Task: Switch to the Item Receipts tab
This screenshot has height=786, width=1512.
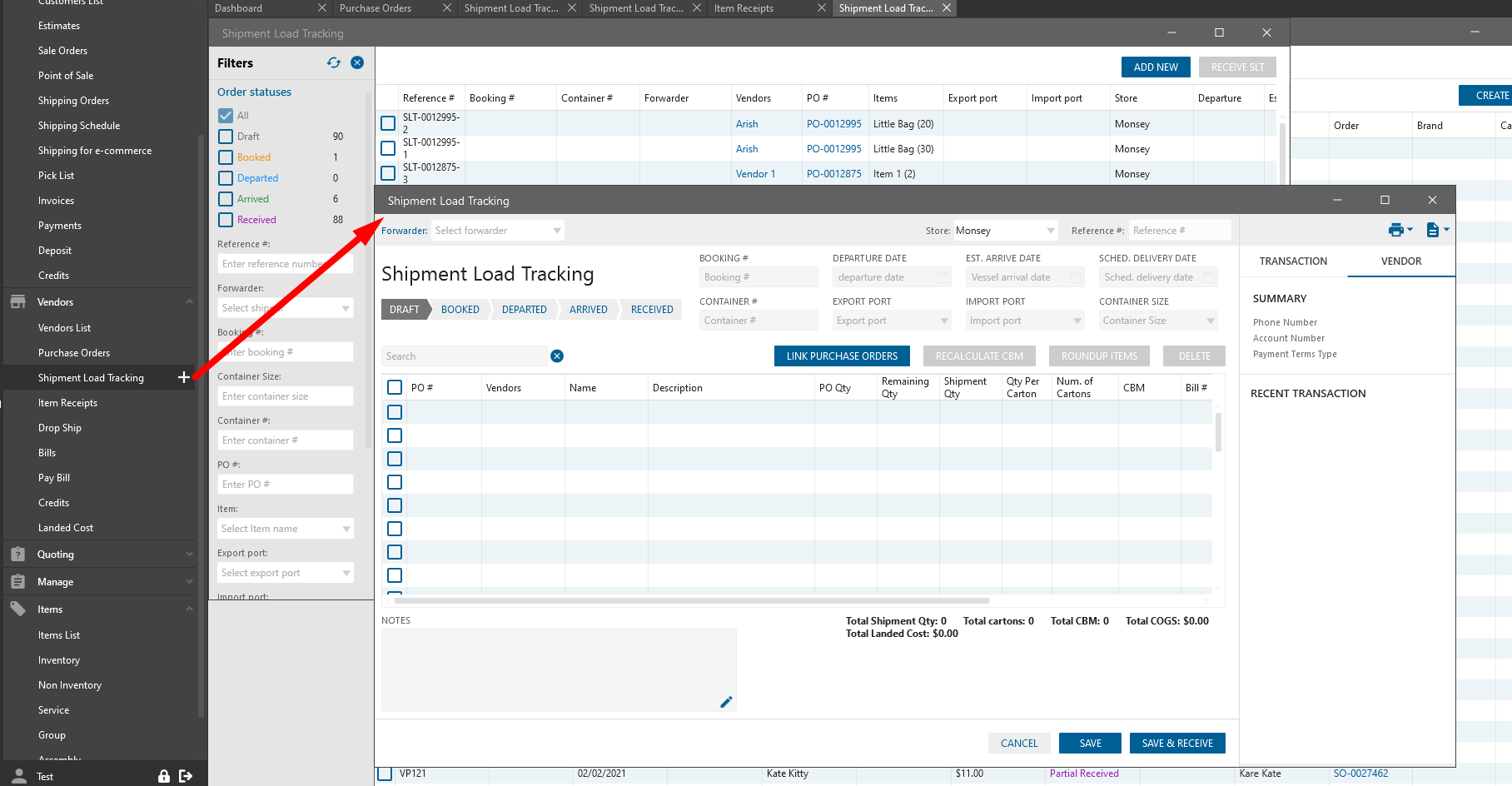Action: coord(744,8)
